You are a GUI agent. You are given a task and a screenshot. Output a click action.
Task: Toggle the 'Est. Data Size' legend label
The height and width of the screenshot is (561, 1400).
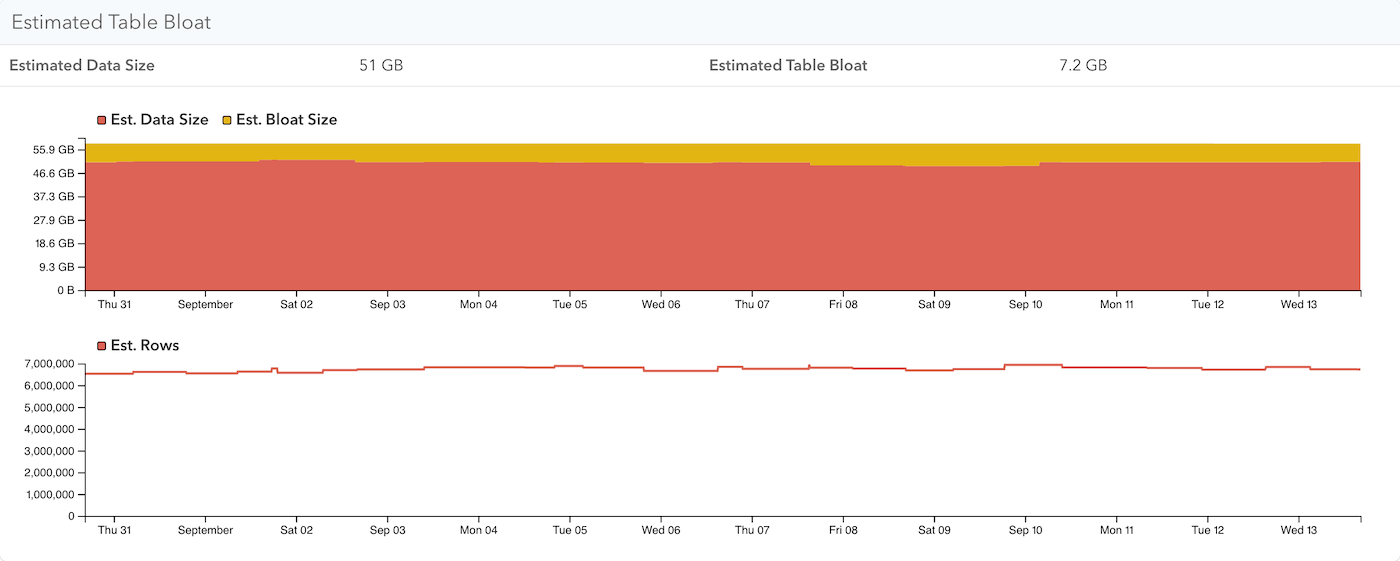(160, 120)
